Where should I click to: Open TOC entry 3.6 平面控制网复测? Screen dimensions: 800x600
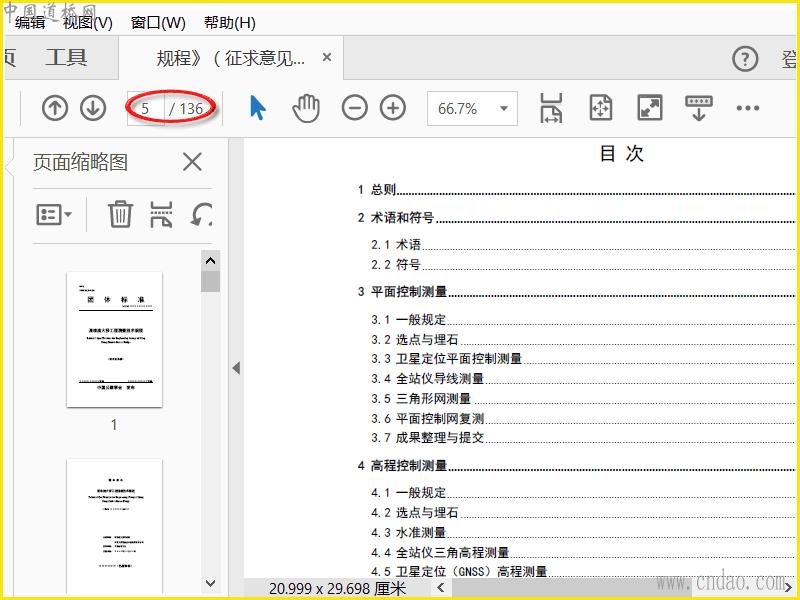coord(583,418)
